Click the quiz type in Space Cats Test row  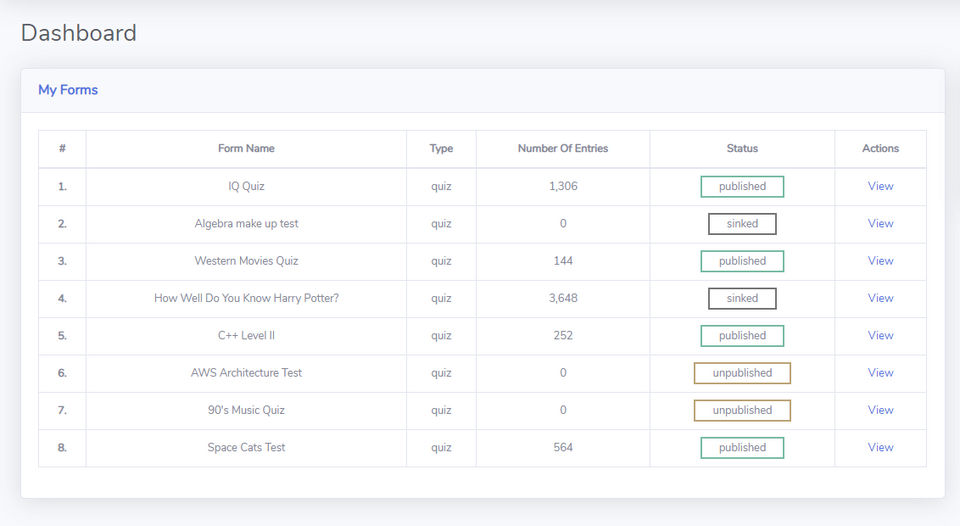(441, 448)
